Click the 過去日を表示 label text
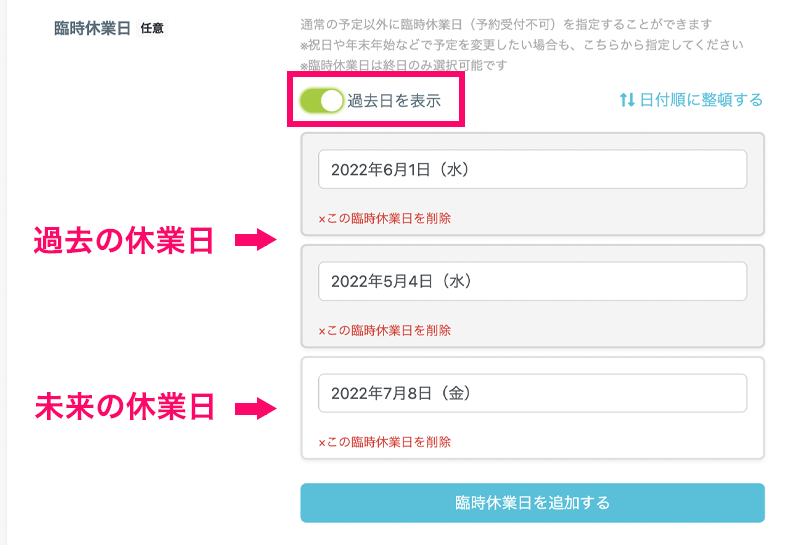 394,100
